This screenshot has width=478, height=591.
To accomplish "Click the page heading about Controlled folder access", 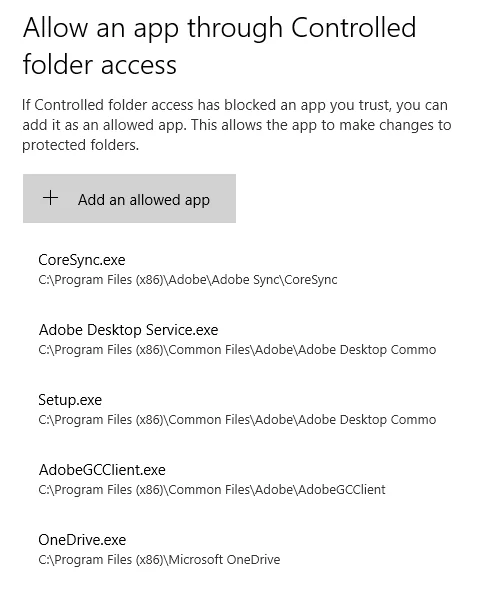I will [219, 46].
